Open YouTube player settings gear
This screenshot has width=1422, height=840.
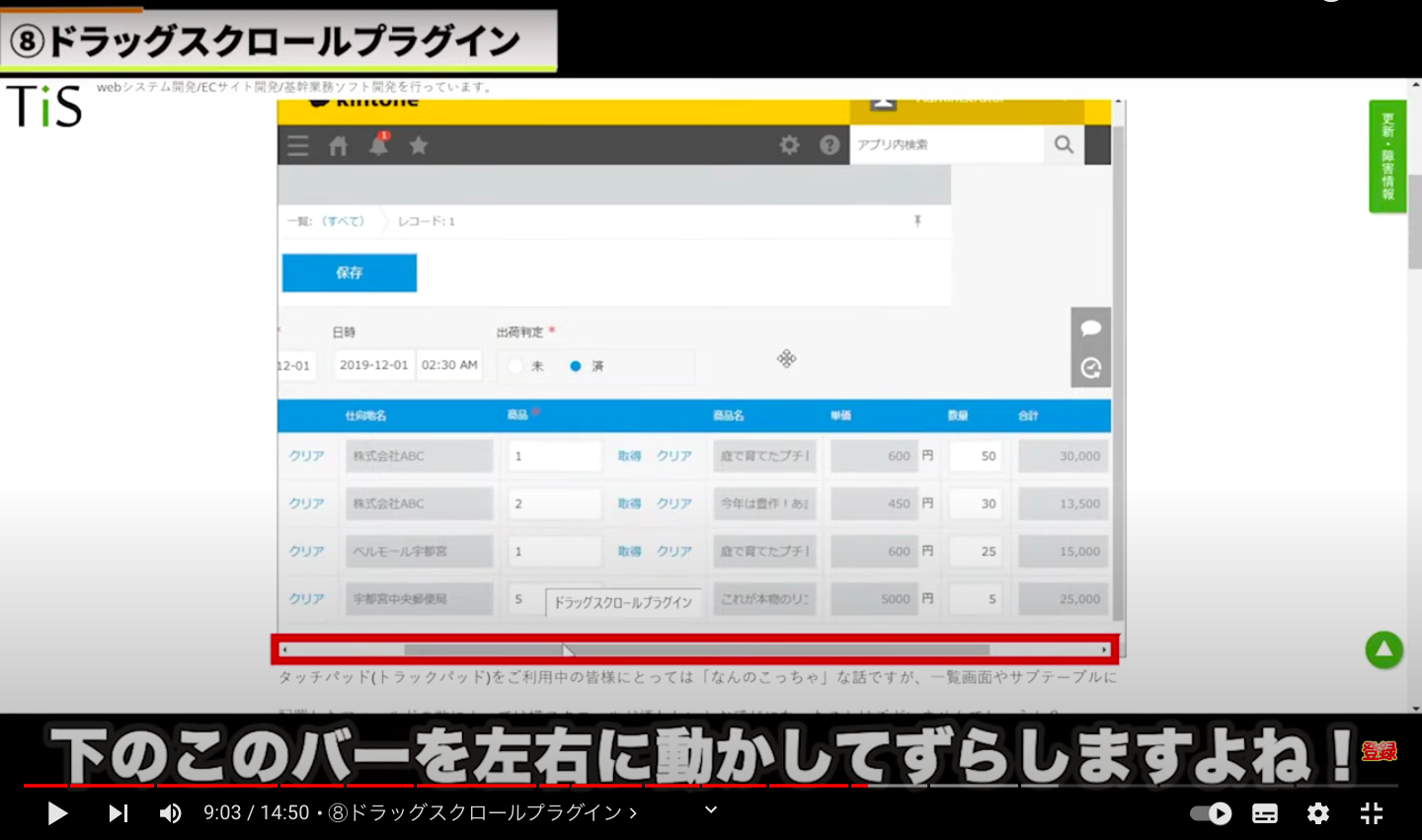[x=1317, y=813]
